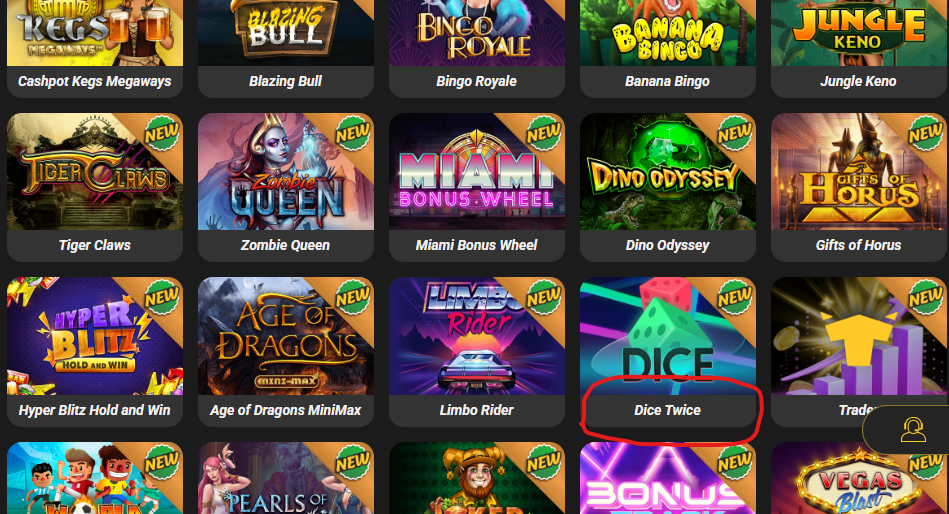Click the NEW badge on Tiger Claws
This screenshot has width=949, height=514.
point(162,133)
